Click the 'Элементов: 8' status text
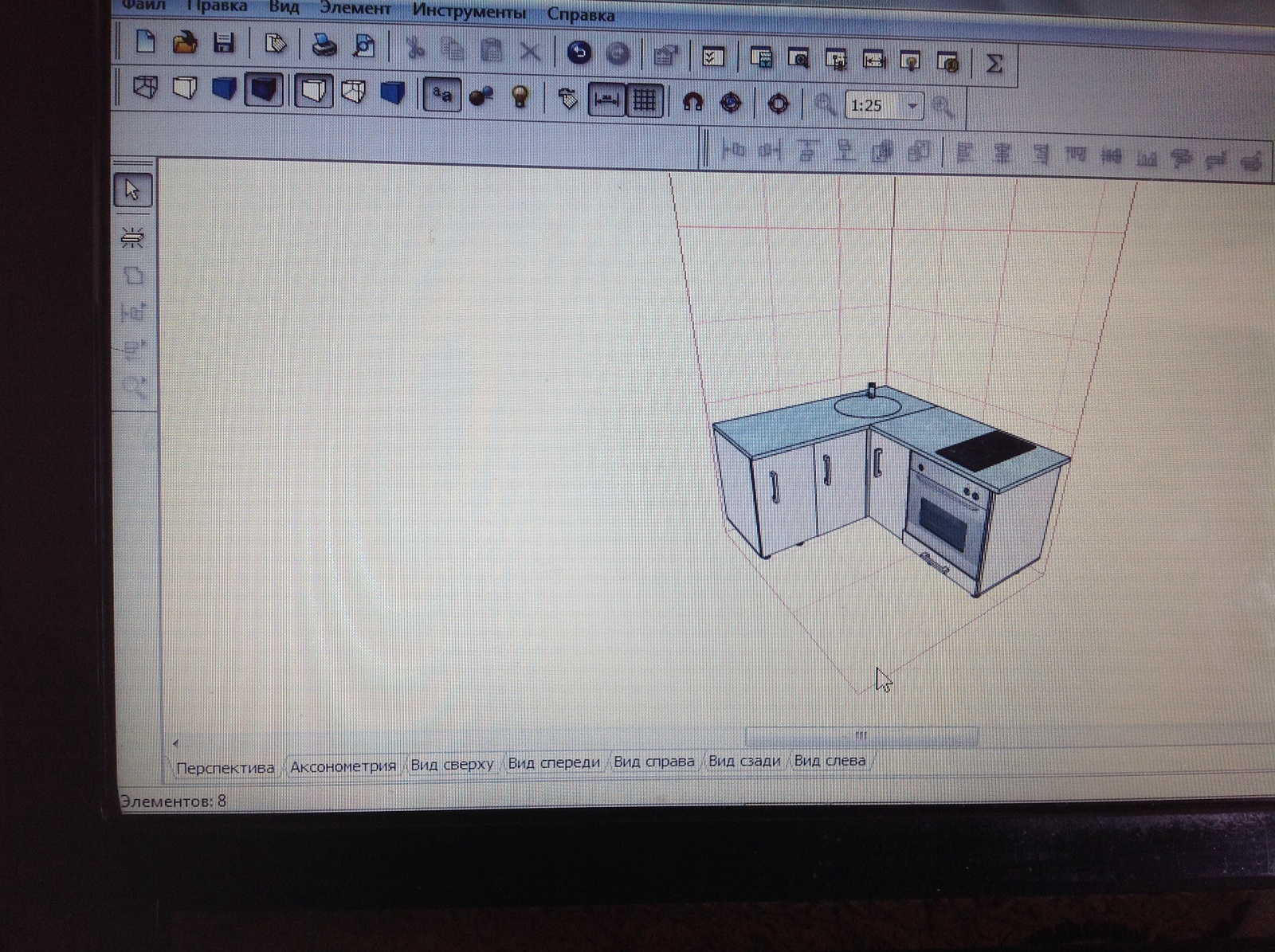Screen dimensions: 1275x952 (173, 801)
